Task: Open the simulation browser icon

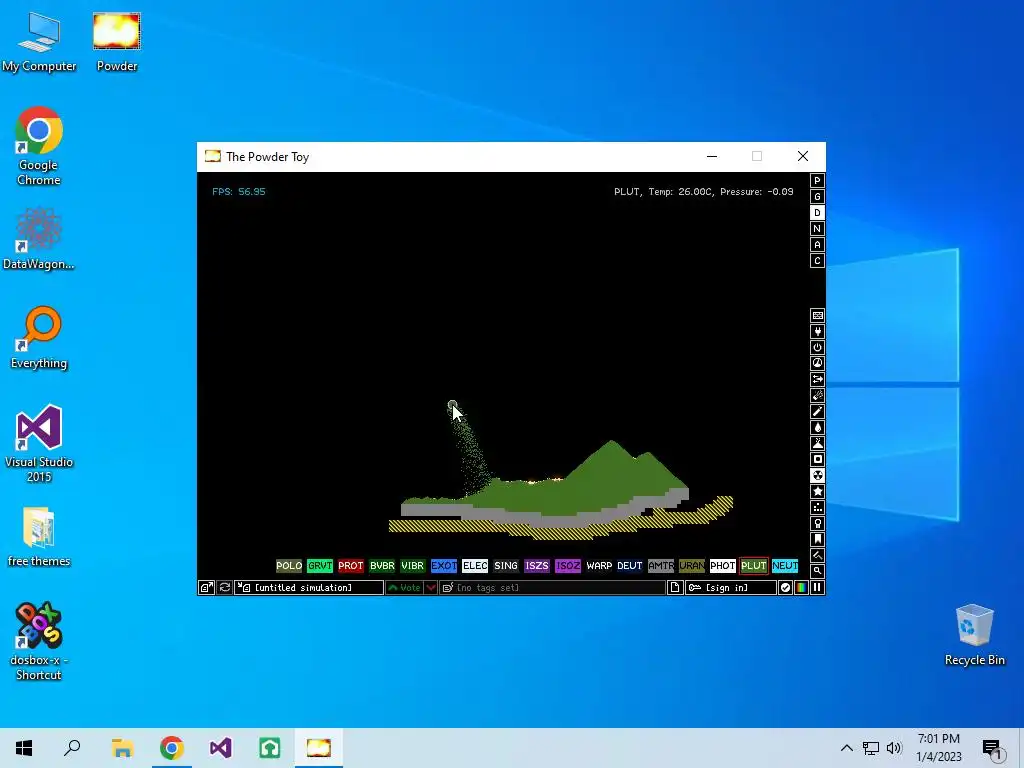Action: click(206, 588)
